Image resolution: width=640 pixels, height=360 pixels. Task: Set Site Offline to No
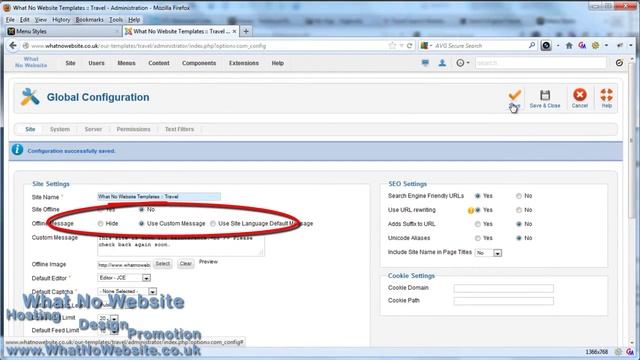141,209
